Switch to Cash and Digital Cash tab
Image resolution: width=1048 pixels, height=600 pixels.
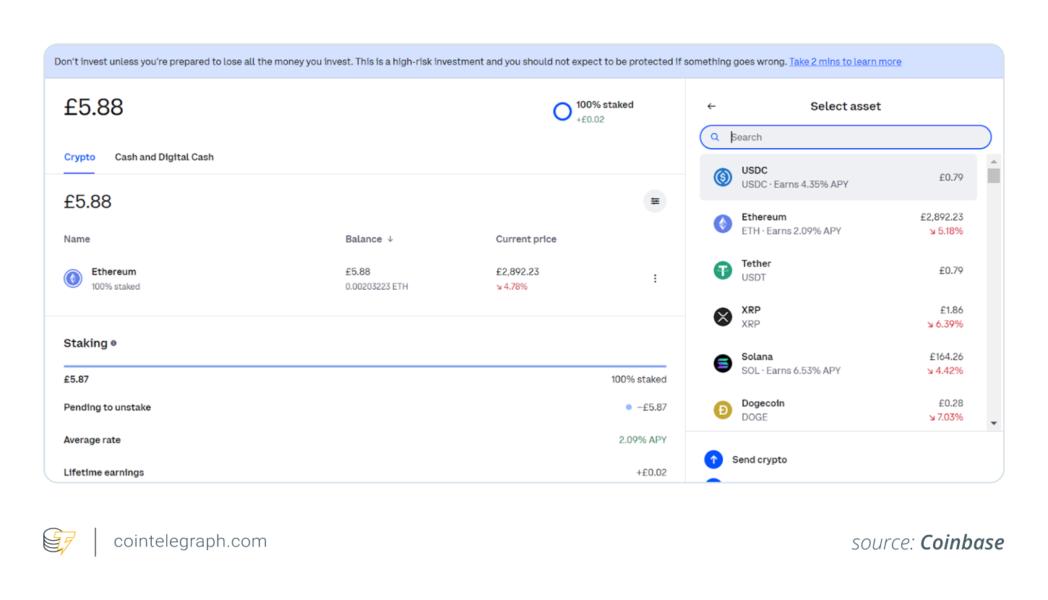click(164, 157)
